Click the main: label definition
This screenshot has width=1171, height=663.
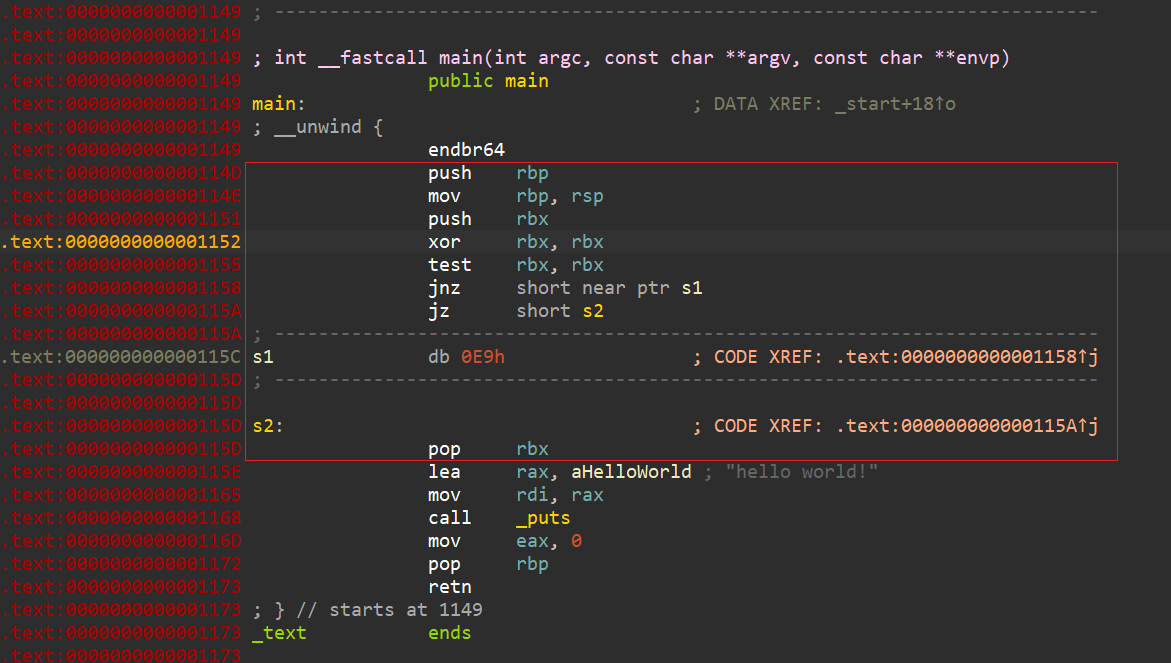point(278,104)
